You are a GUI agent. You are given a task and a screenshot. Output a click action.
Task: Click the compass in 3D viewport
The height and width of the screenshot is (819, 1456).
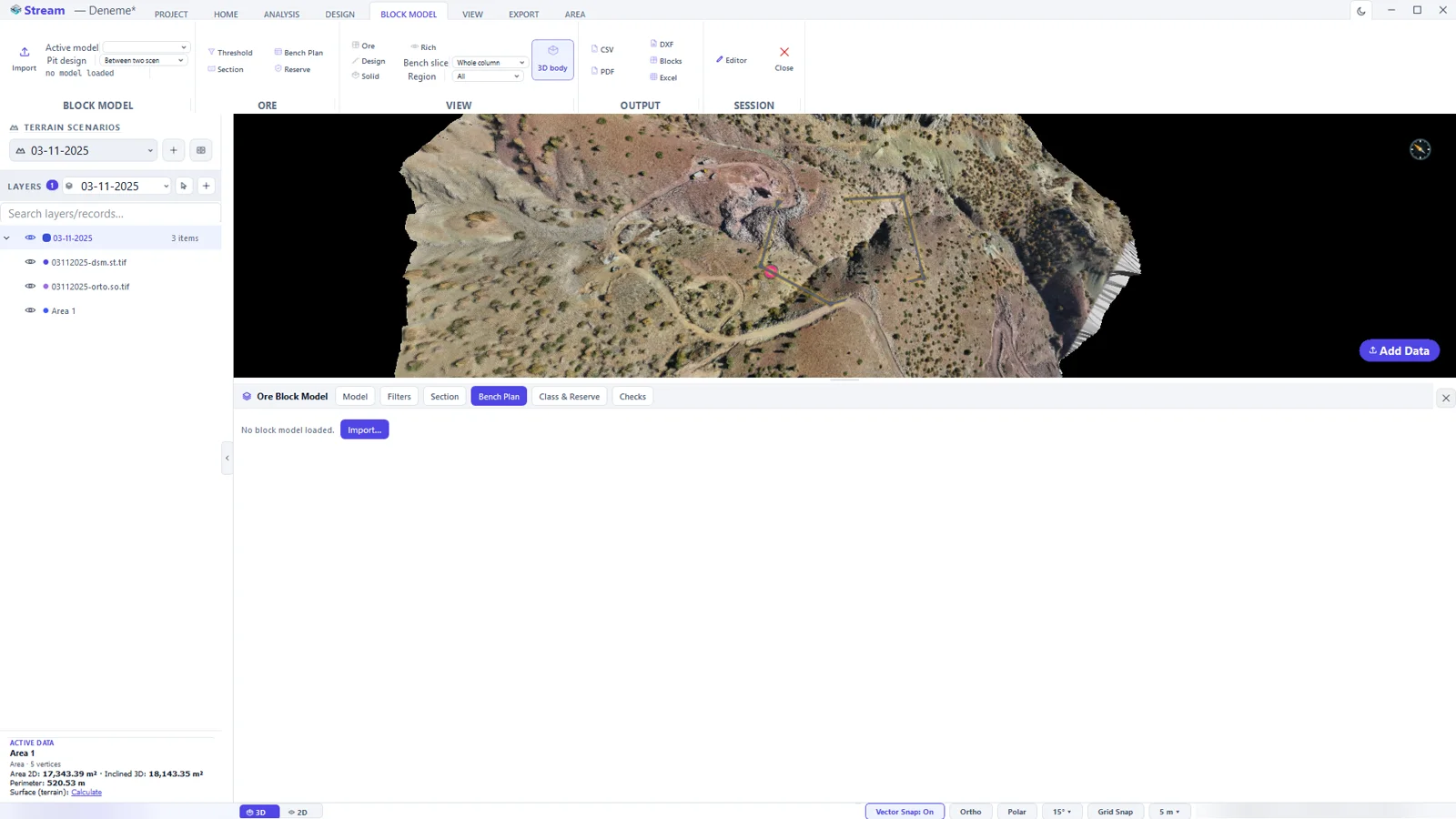pos(1420,149)
